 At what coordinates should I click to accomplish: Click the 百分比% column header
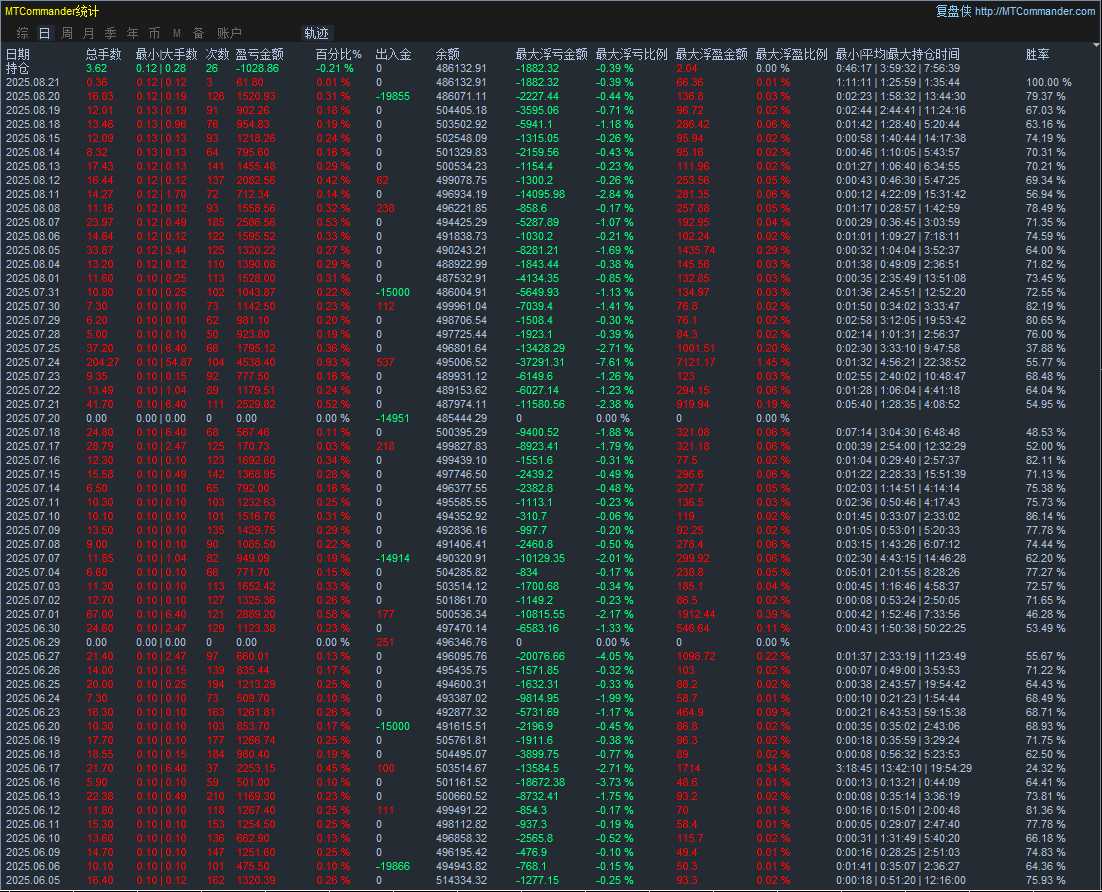tap(339, 54)
